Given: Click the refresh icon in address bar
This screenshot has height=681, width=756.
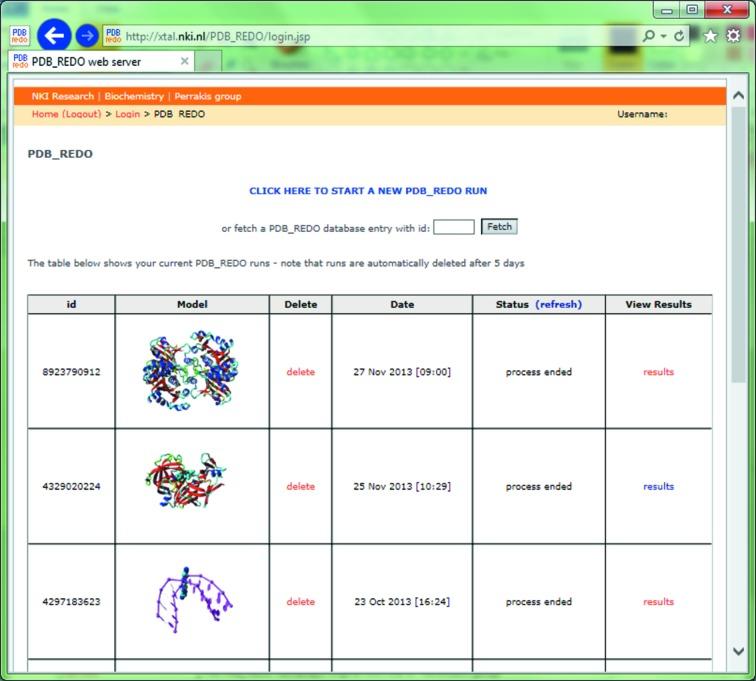Looking at the screenshot, I should coord(681,36).
